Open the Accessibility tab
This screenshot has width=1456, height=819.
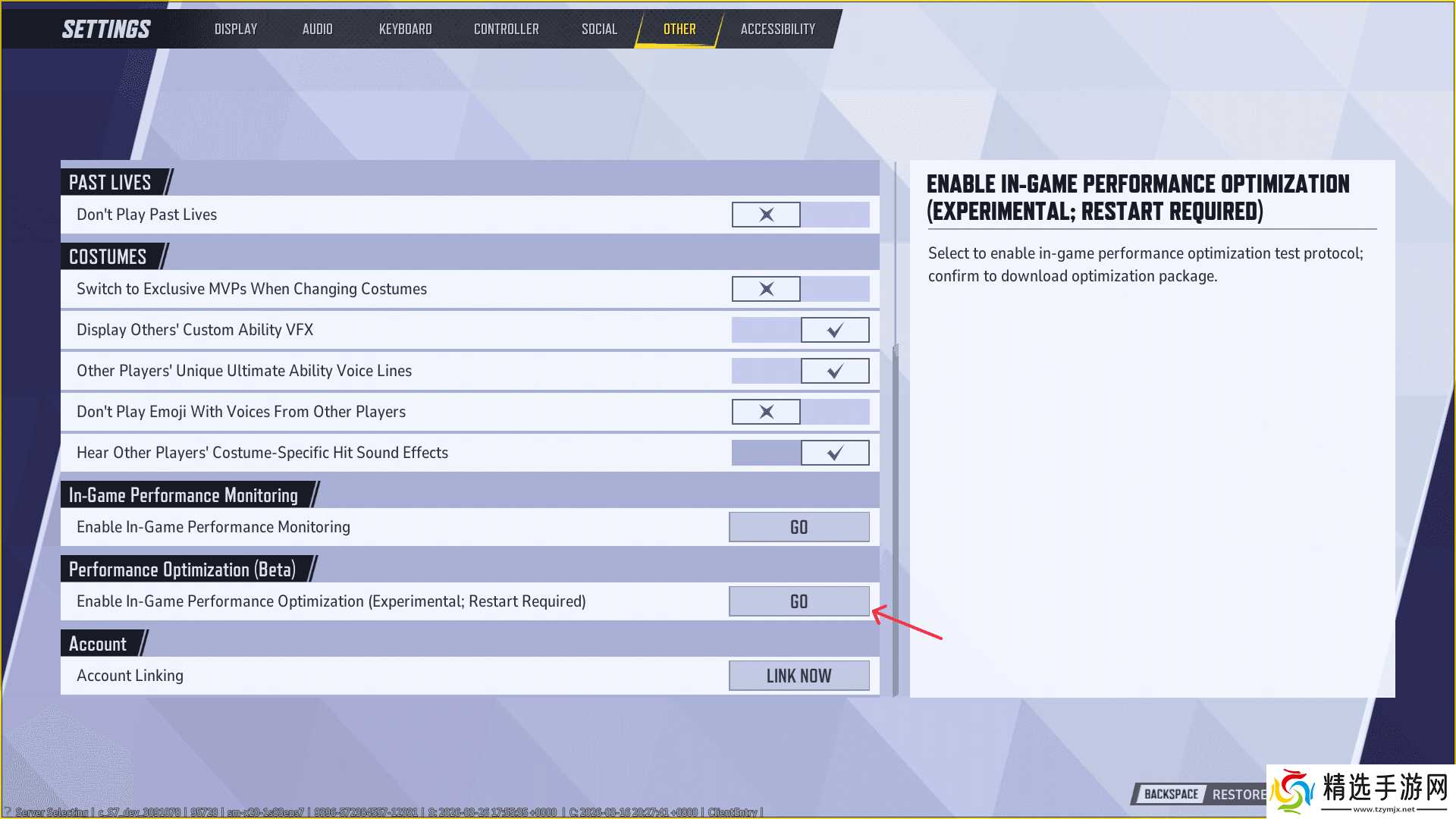(x=777, y=29)
